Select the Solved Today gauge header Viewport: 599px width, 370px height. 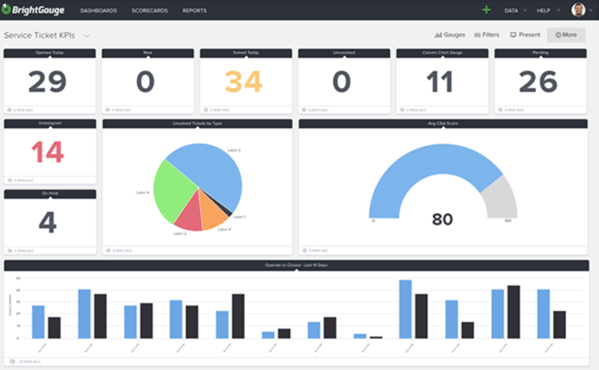(x=246, y=53)
